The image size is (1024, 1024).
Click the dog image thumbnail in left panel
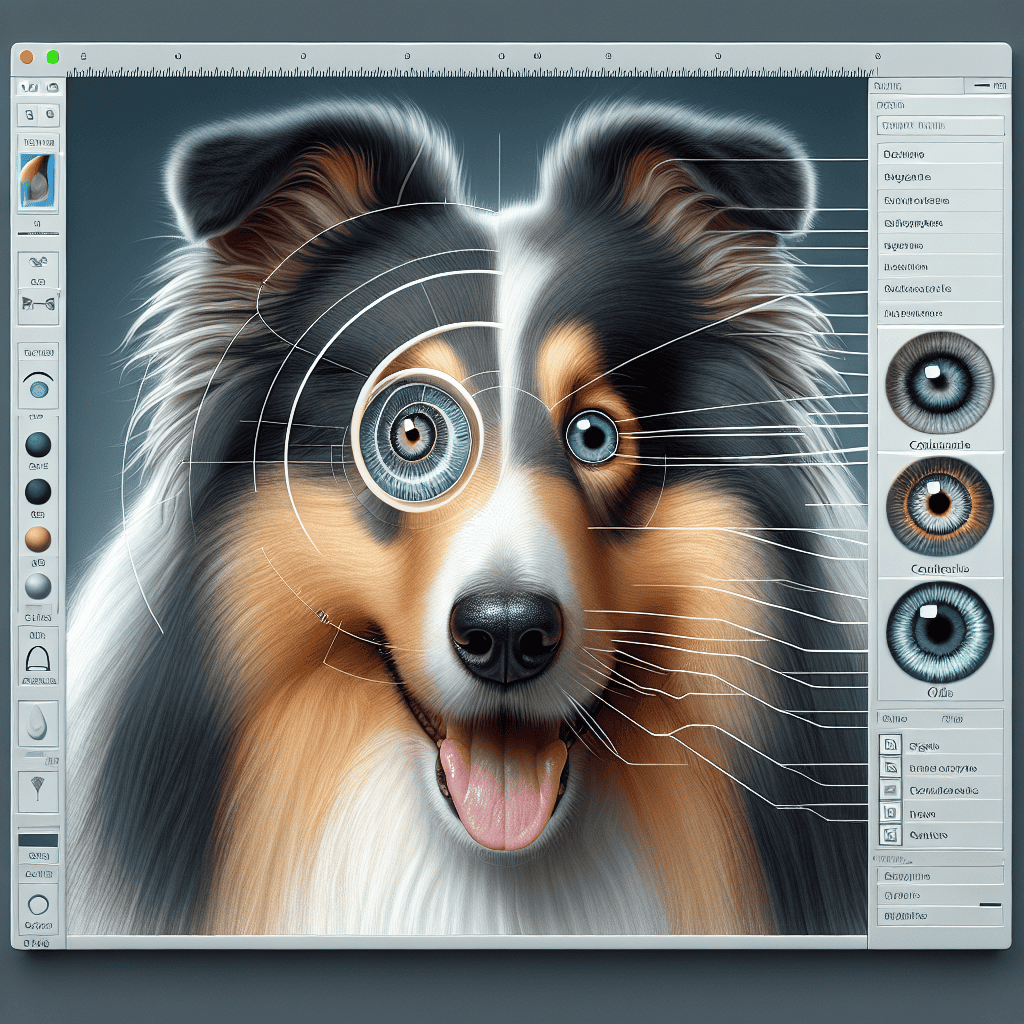[38, 180]
